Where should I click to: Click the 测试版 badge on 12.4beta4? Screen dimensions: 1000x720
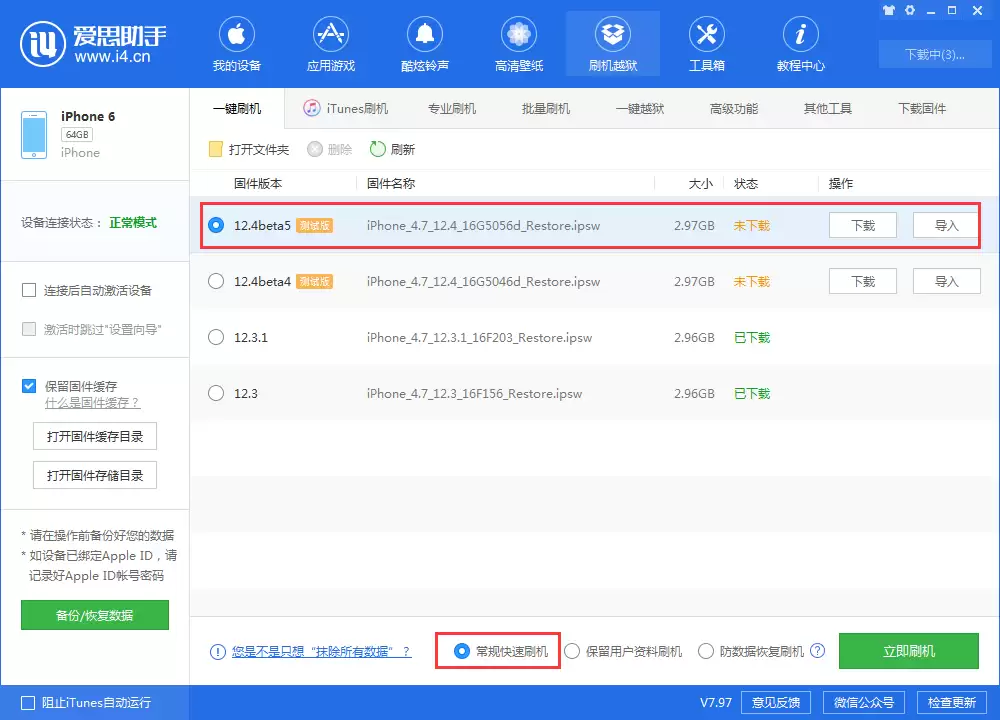[314, 281]
